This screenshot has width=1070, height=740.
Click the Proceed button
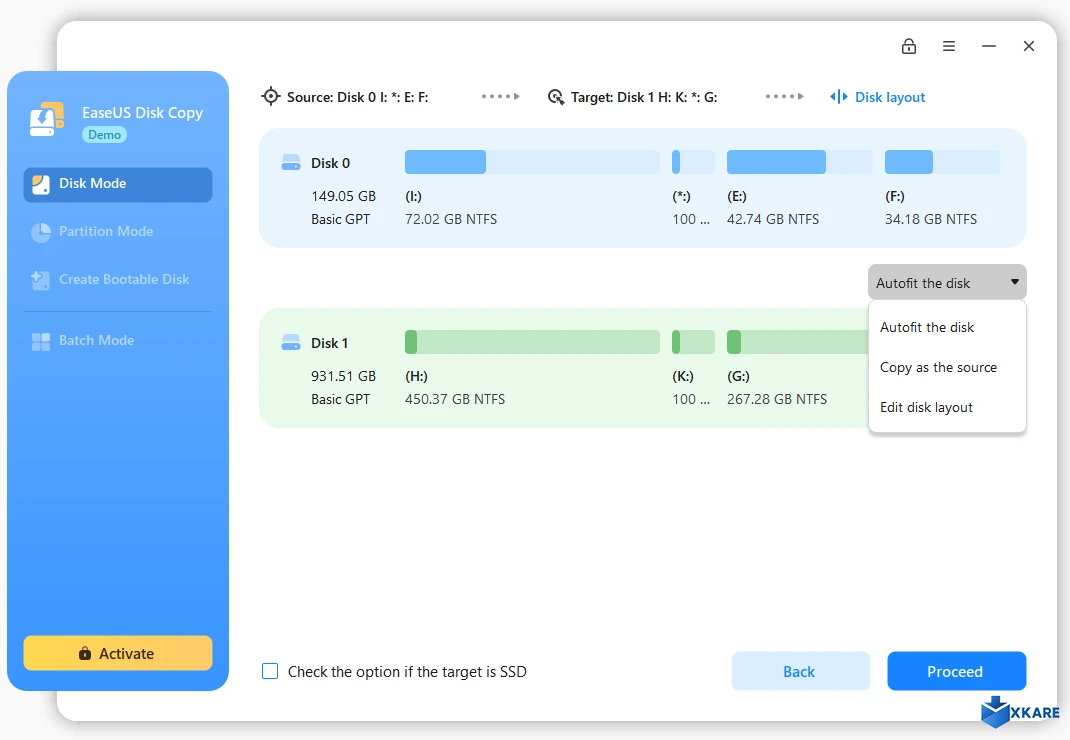coord(956,671)
